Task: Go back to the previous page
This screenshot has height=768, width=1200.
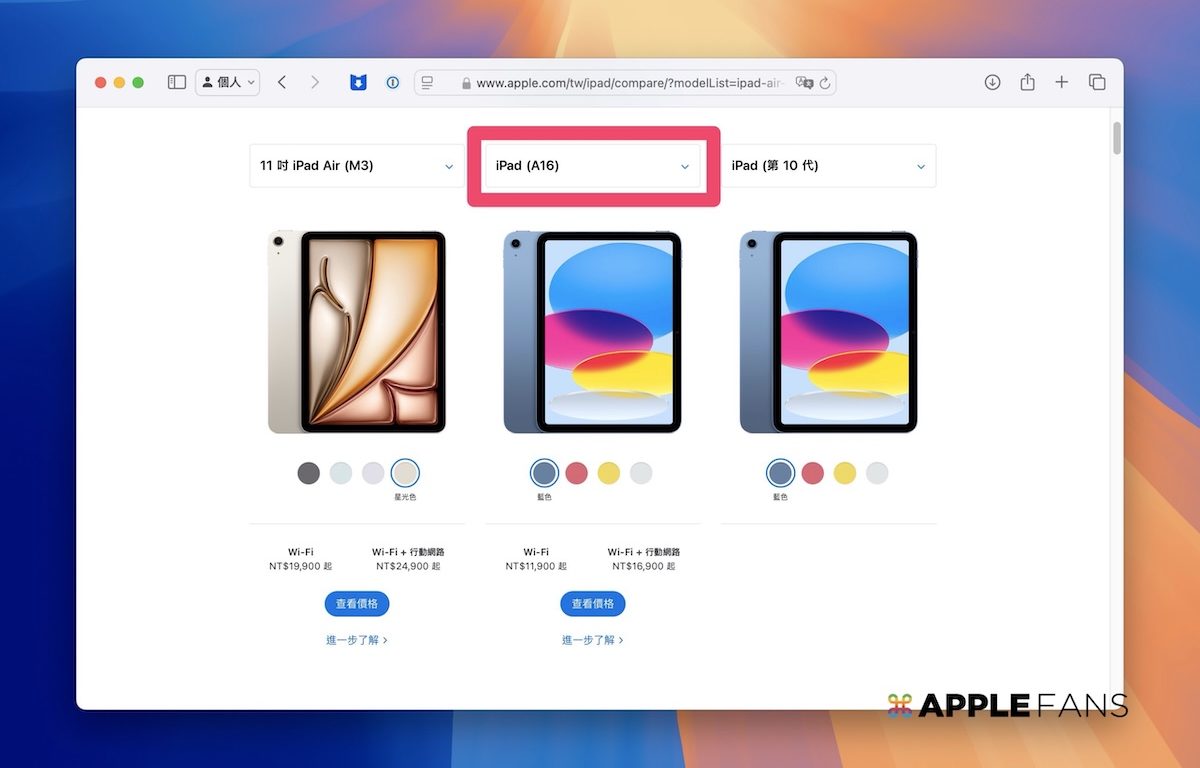Action: click(282, 83)
